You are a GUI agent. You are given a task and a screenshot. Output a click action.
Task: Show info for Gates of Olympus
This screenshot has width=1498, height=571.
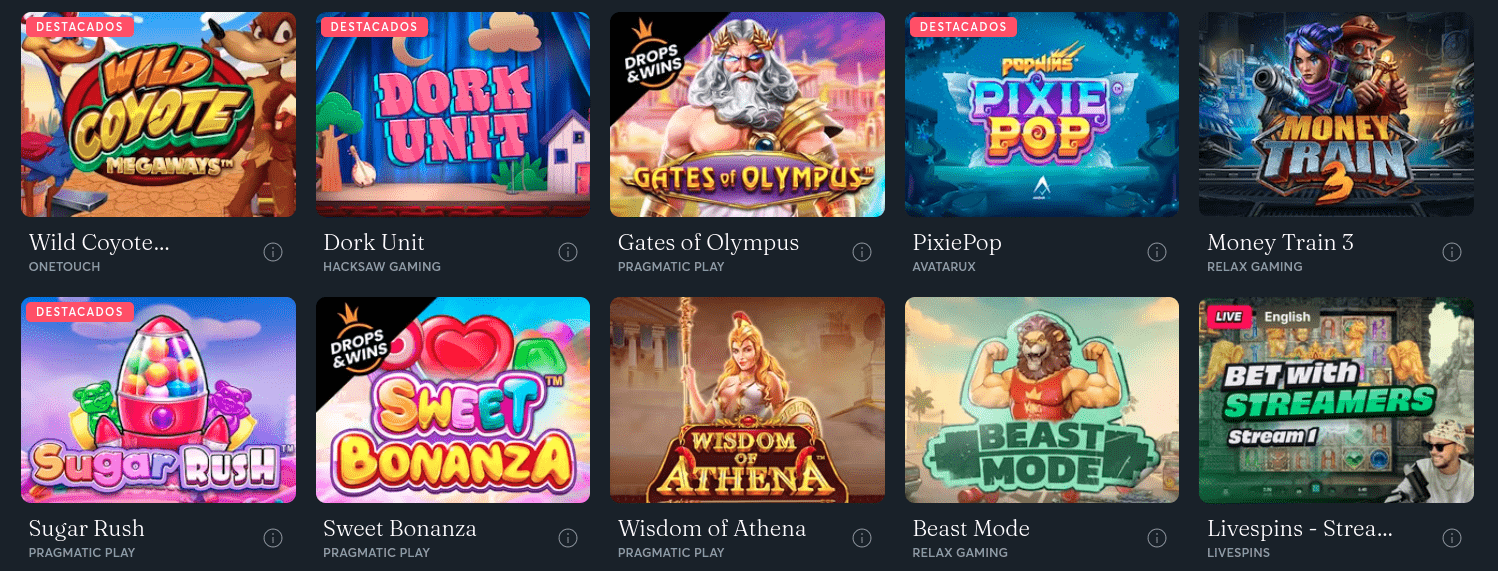click(x=862, y=252)
